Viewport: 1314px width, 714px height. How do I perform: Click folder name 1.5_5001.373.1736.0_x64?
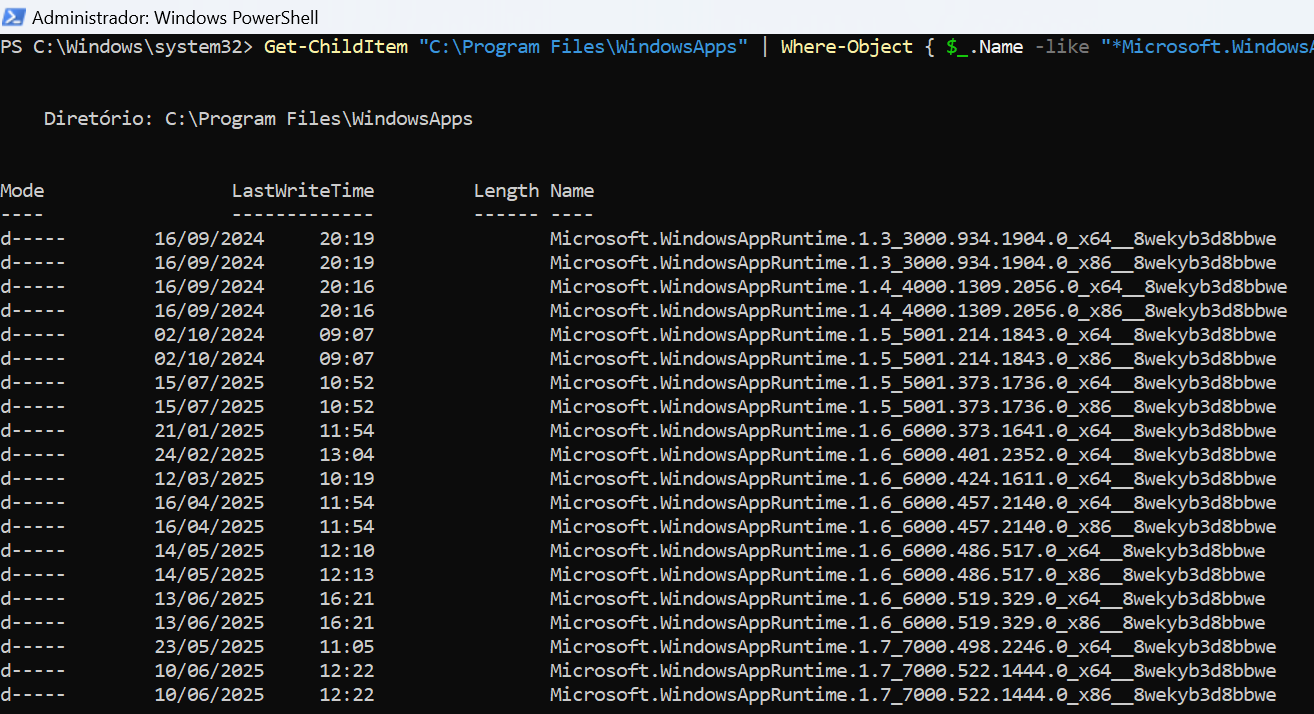(913, 383)
